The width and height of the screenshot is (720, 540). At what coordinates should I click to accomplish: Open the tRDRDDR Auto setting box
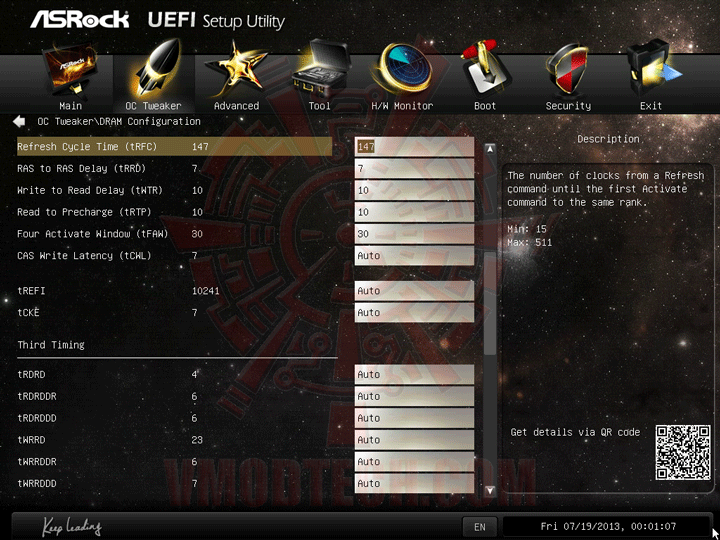coord(414,396)
